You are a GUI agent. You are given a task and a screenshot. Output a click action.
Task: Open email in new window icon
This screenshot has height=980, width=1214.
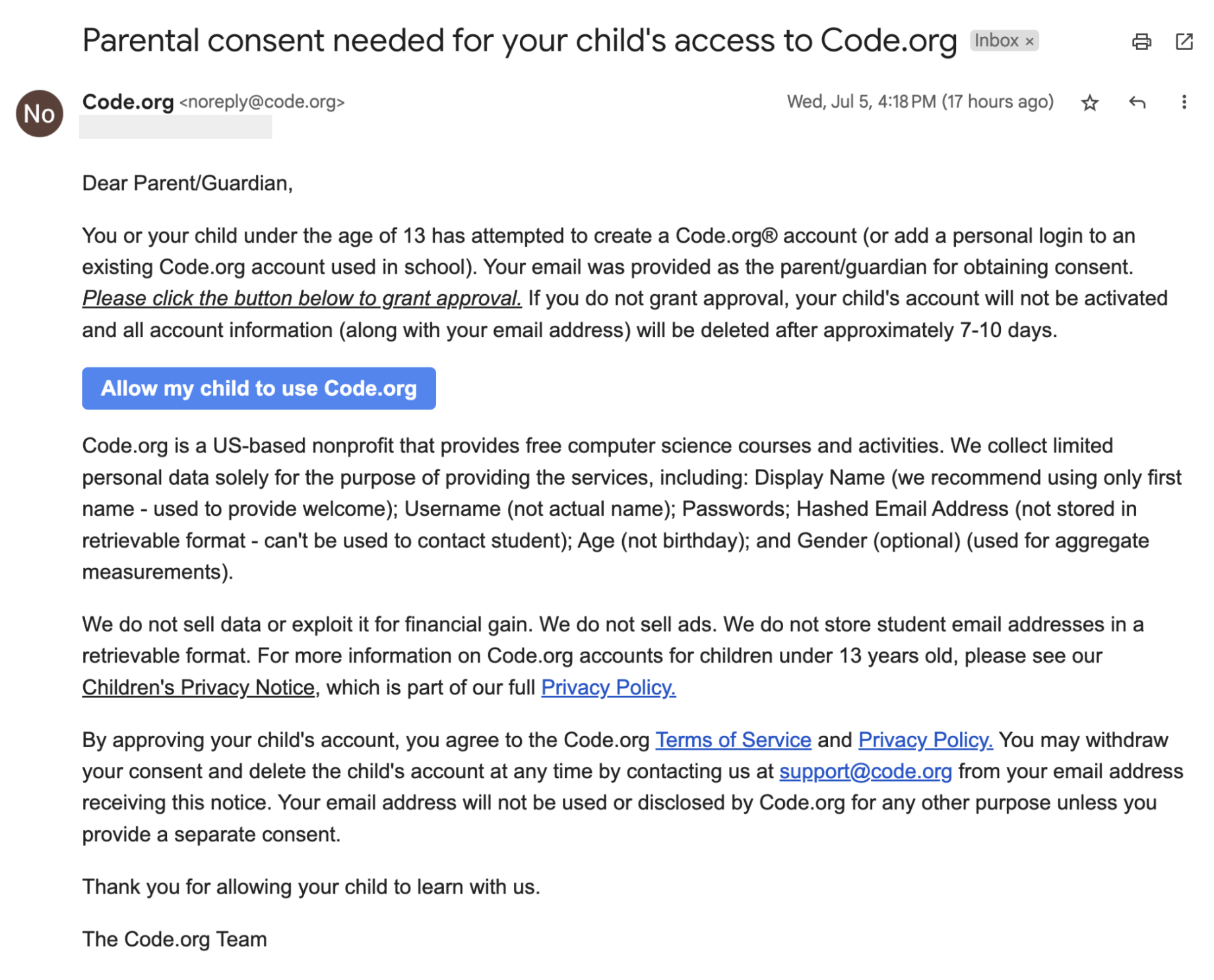tap(1184, 42)
